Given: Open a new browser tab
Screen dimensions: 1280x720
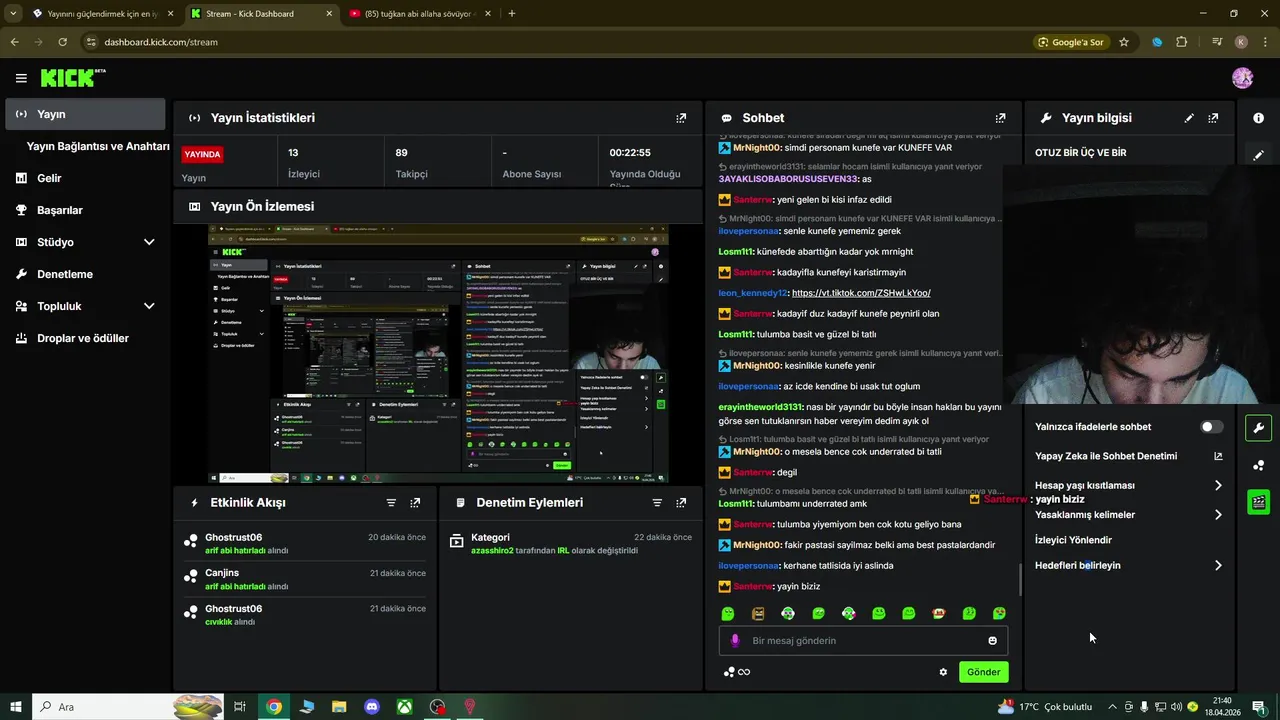Looking at the screenshot, I should (512, 14).
